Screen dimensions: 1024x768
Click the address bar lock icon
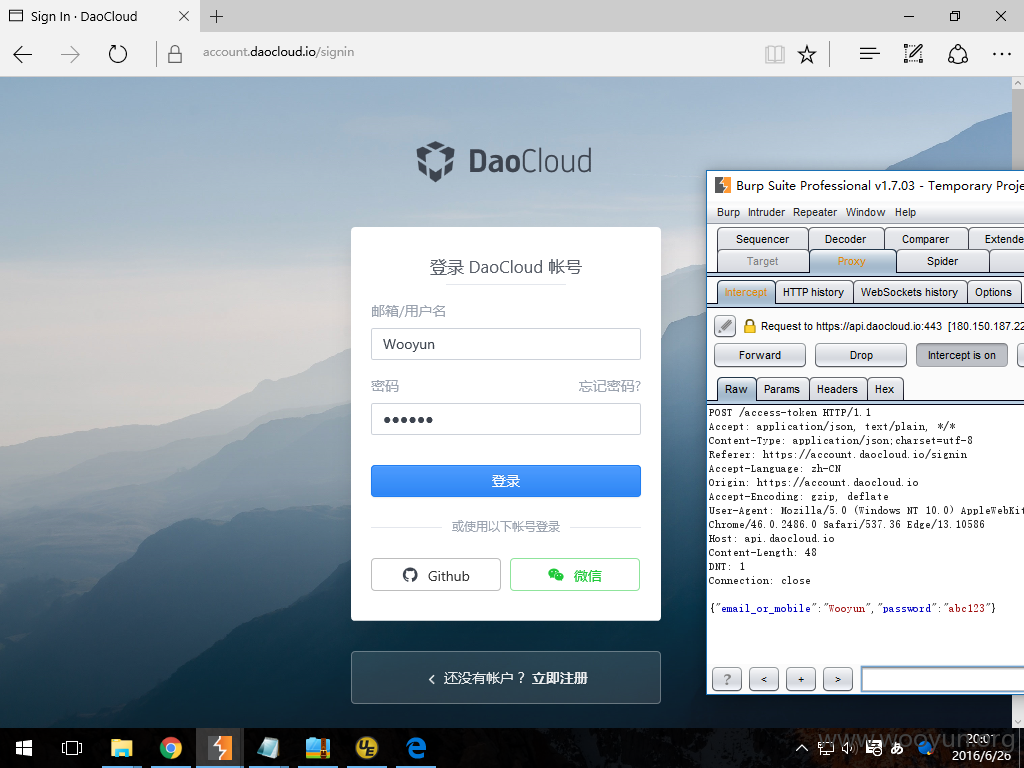tap(174, 54)
